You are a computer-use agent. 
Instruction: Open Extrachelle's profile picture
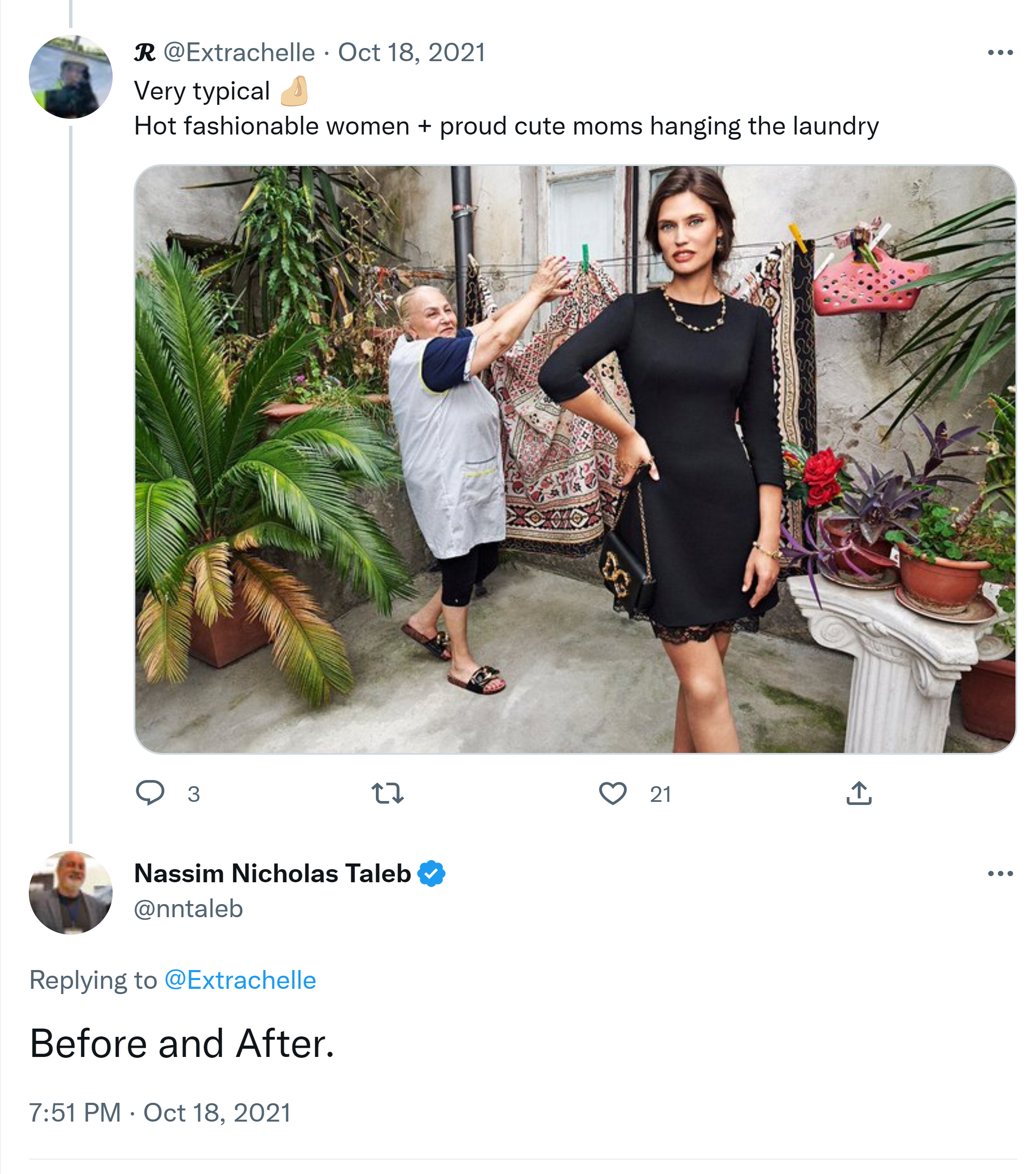point(71,77)
